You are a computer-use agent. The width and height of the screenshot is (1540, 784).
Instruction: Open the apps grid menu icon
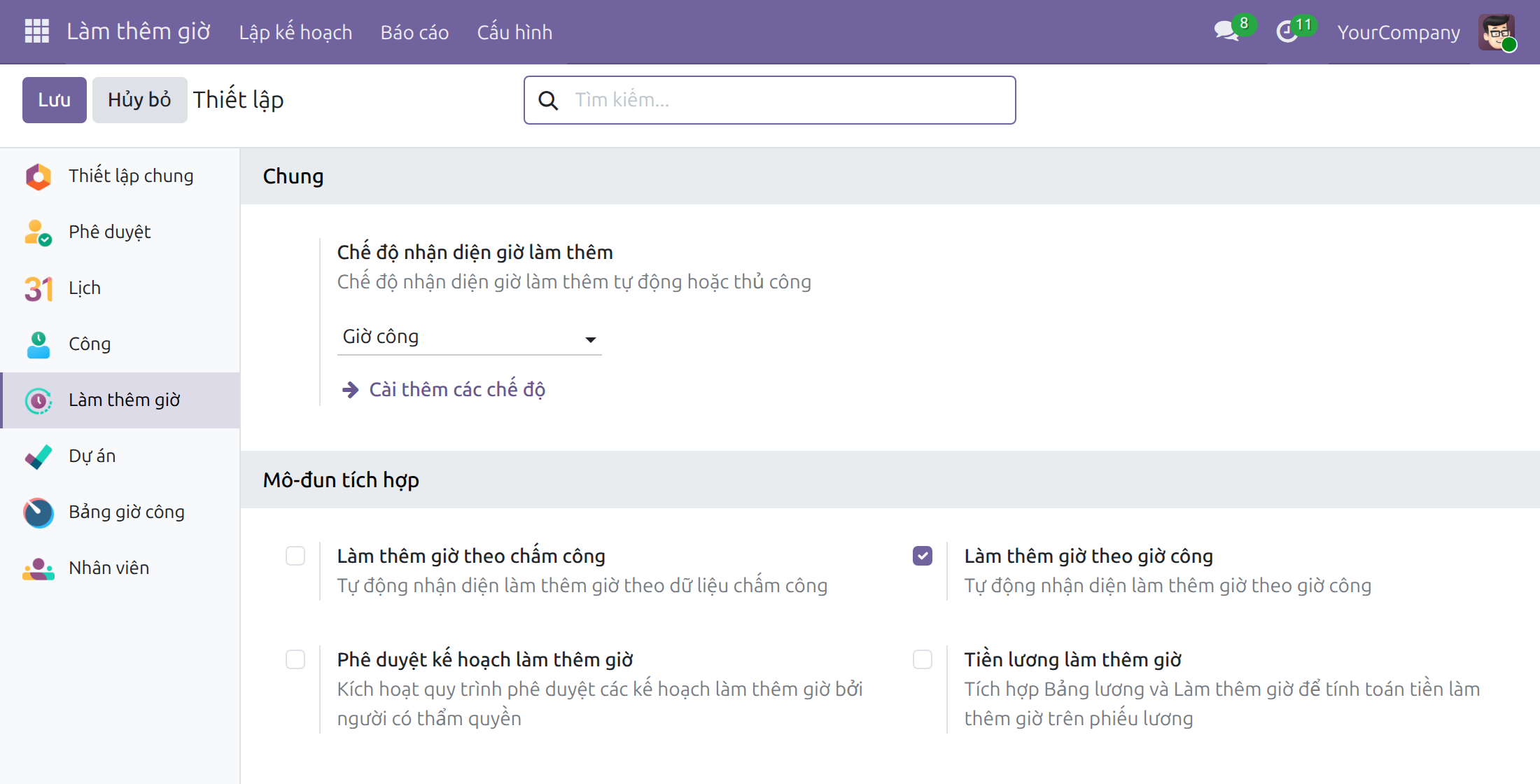click(x=37, y=31)
